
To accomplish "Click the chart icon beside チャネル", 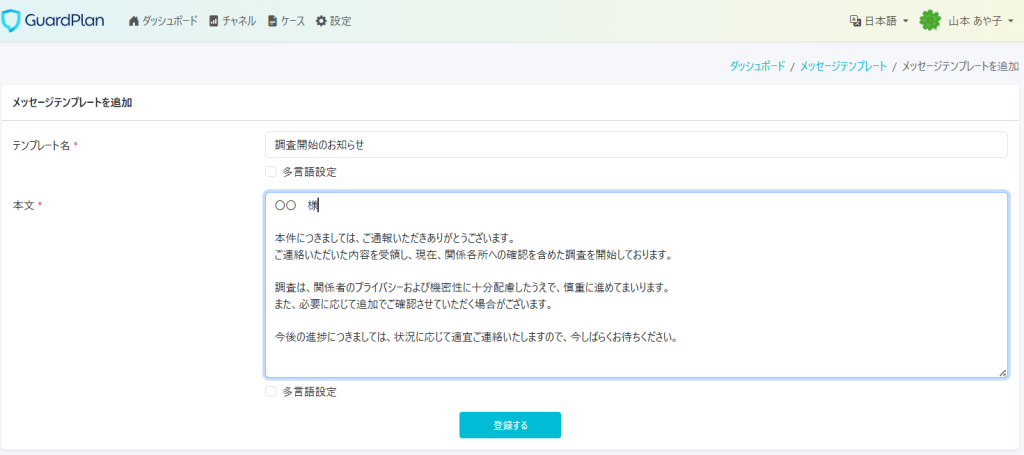I will pyautogui.click(x=214, y=21).
